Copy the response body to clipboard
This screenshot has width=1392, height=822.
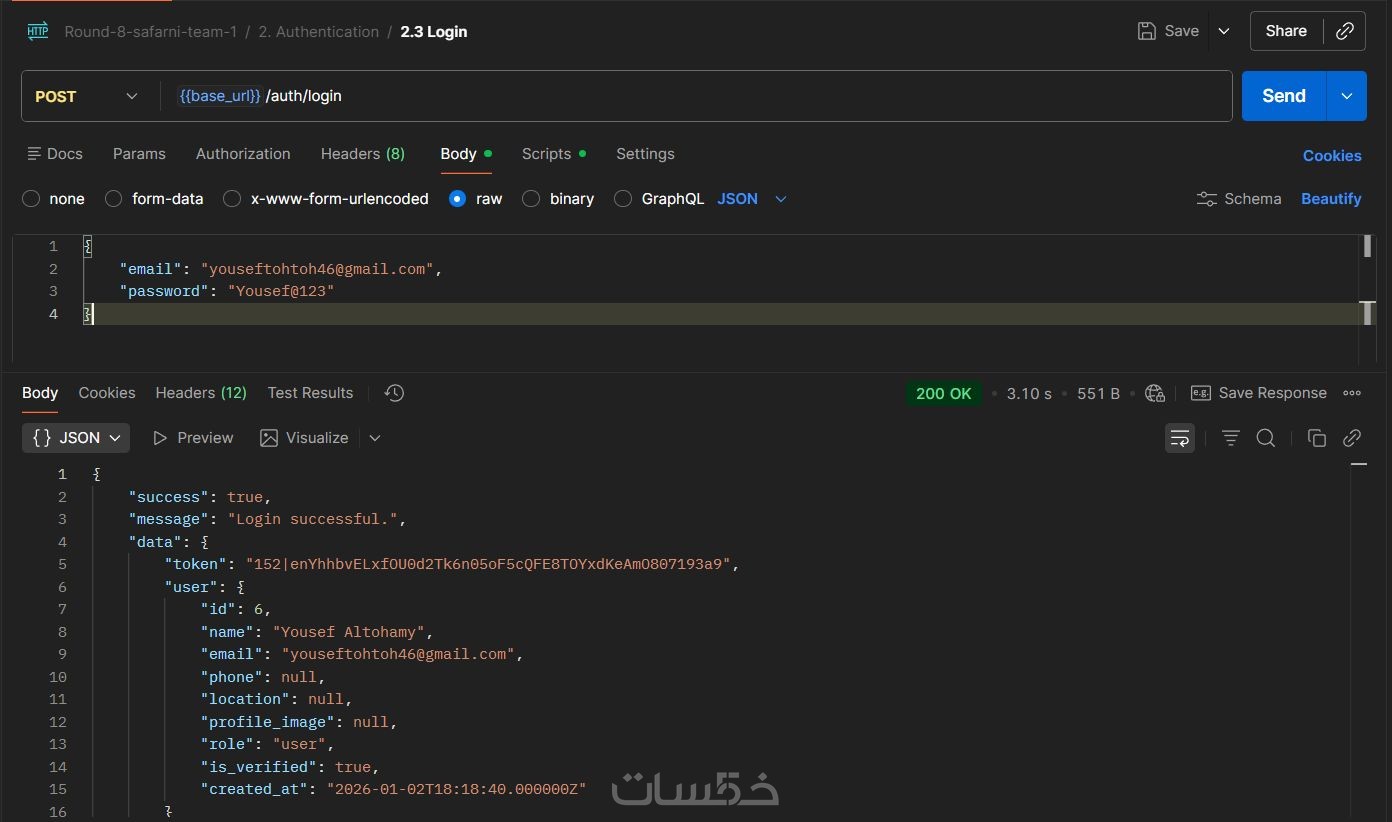pyautogui.click(x=1317, y=438)
